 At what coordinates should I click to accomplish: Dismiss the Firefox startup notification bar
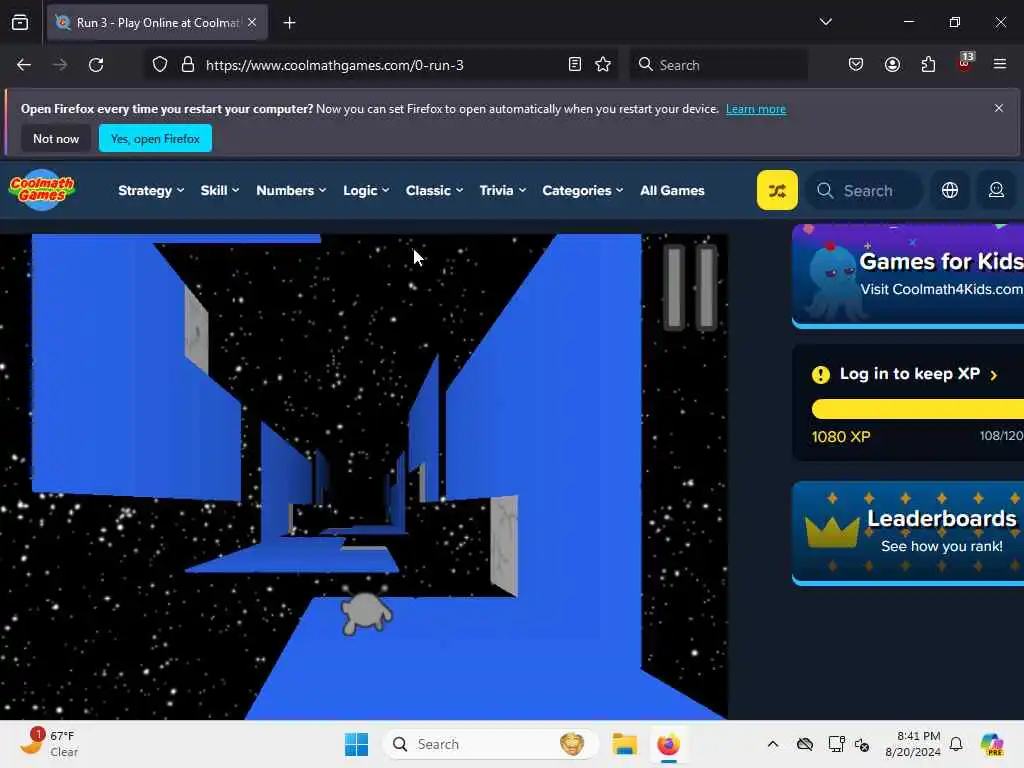coord(999,108)
